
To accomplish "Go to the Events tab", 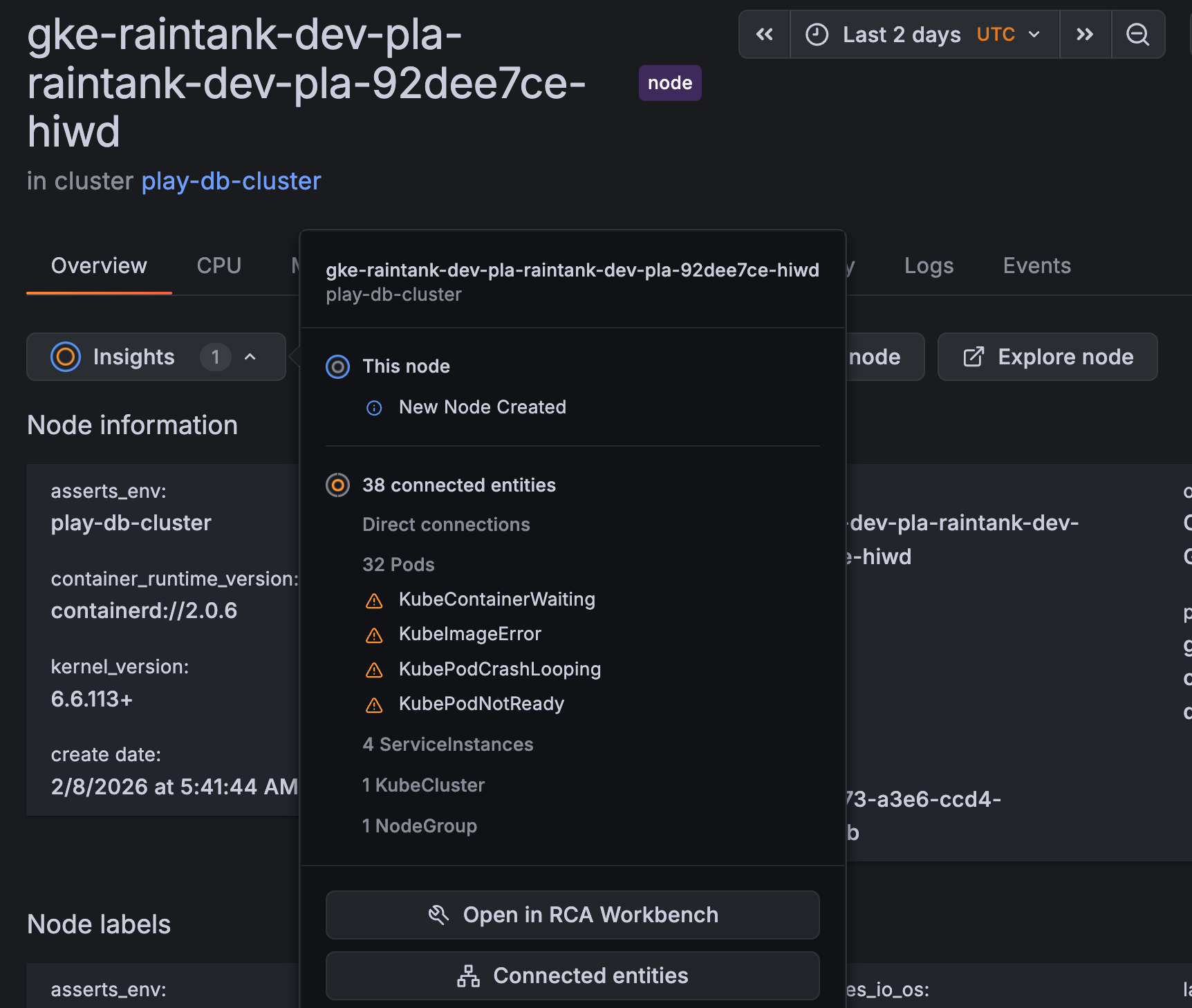I will pos(1036,266).
